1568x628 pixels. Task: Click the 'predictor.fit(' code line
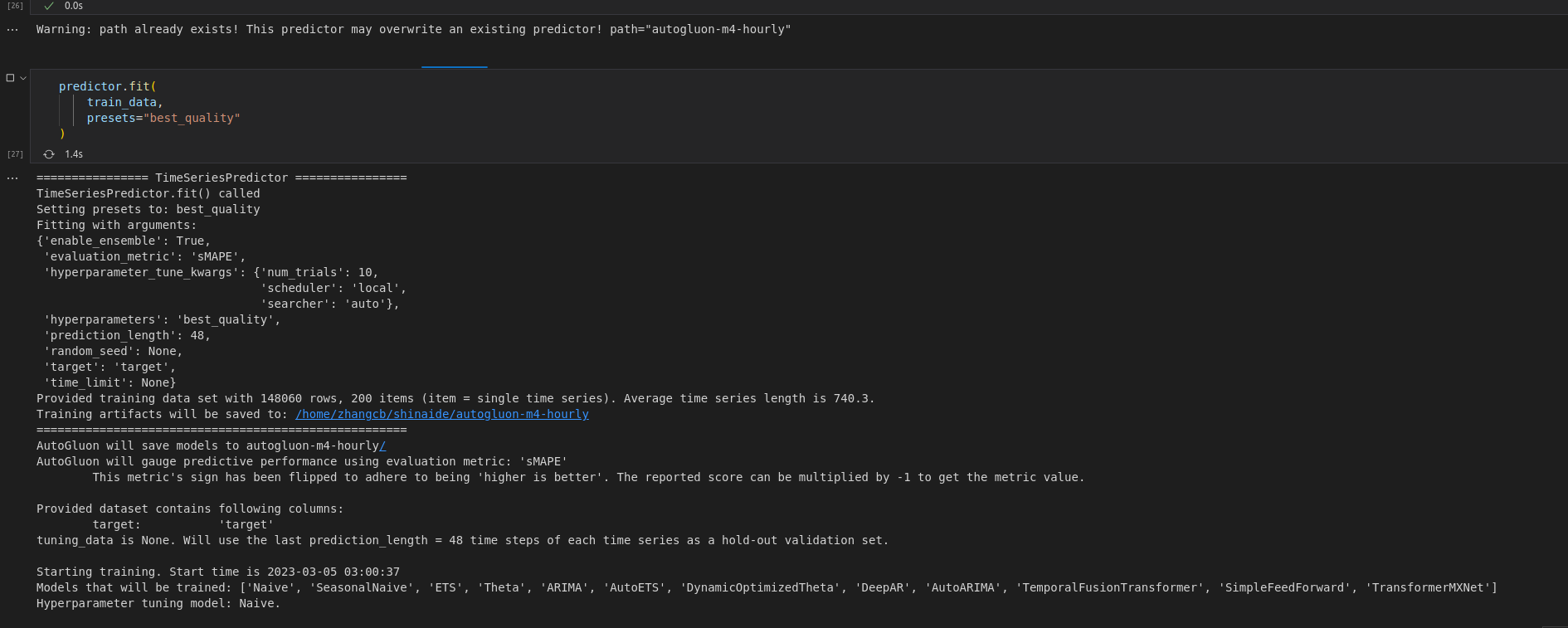coord(108,86)
